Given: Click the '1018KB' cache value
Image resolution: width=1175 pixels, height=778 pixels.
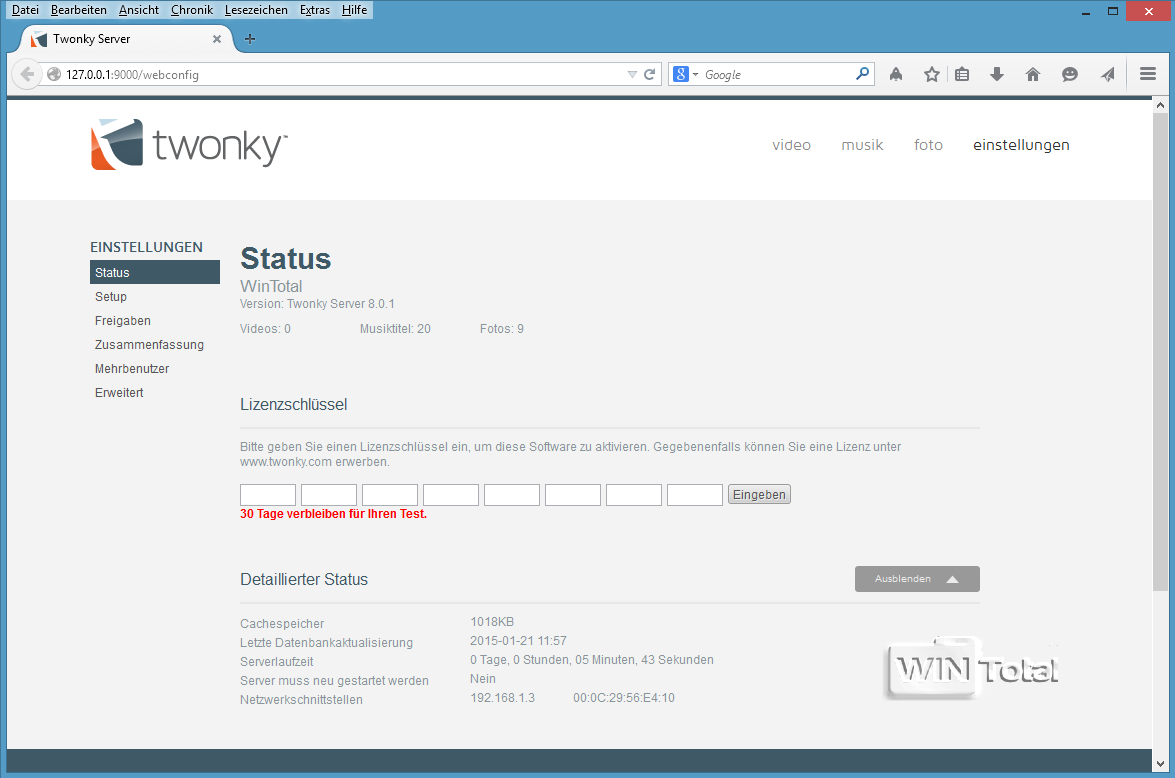Looking at the screenshot, I should coord(492,622).
